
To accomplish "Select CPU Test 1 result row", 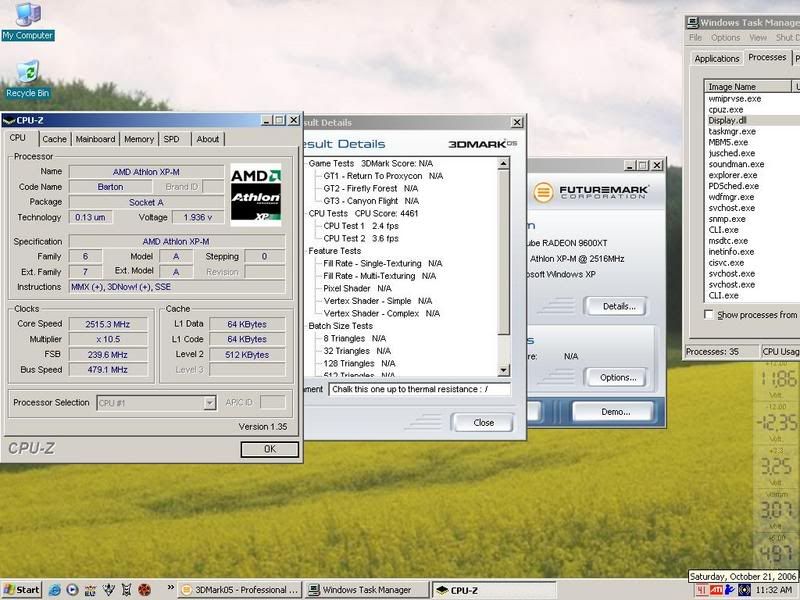I will click(361, 226).
